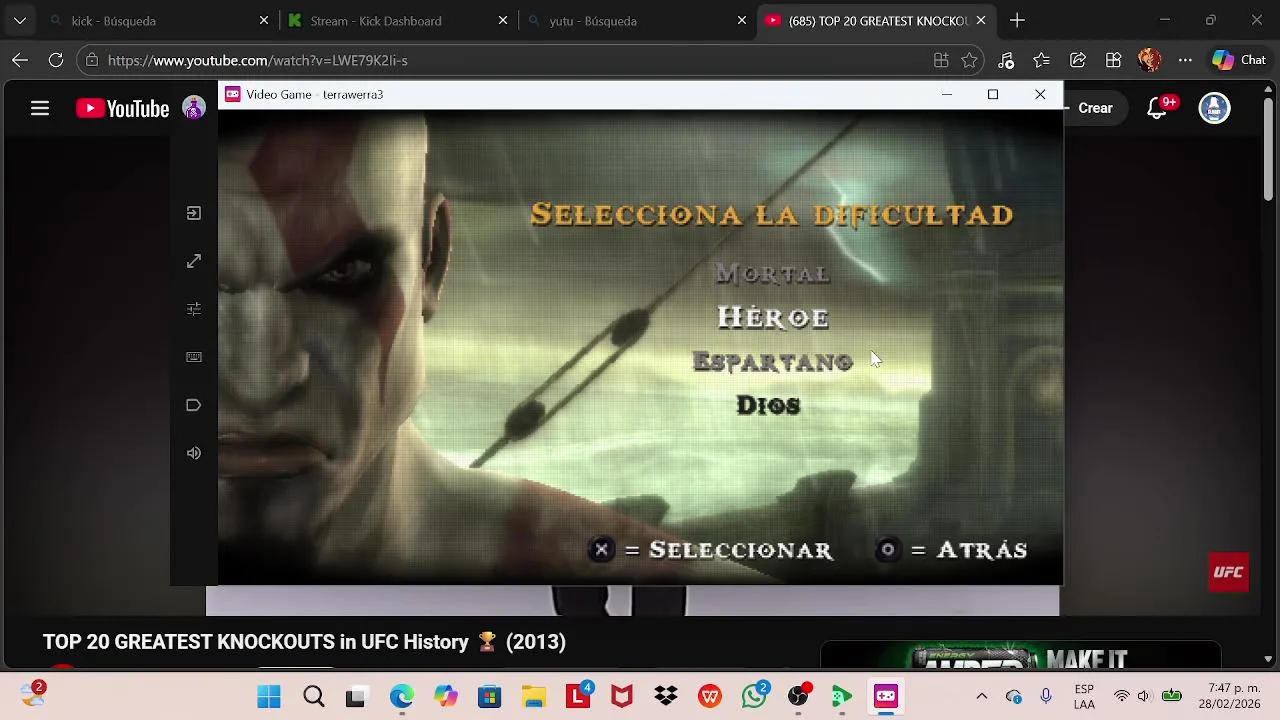Open OBS Studio from the taskbar
This screenshot has height=720, width=1280.
point(798,696)
